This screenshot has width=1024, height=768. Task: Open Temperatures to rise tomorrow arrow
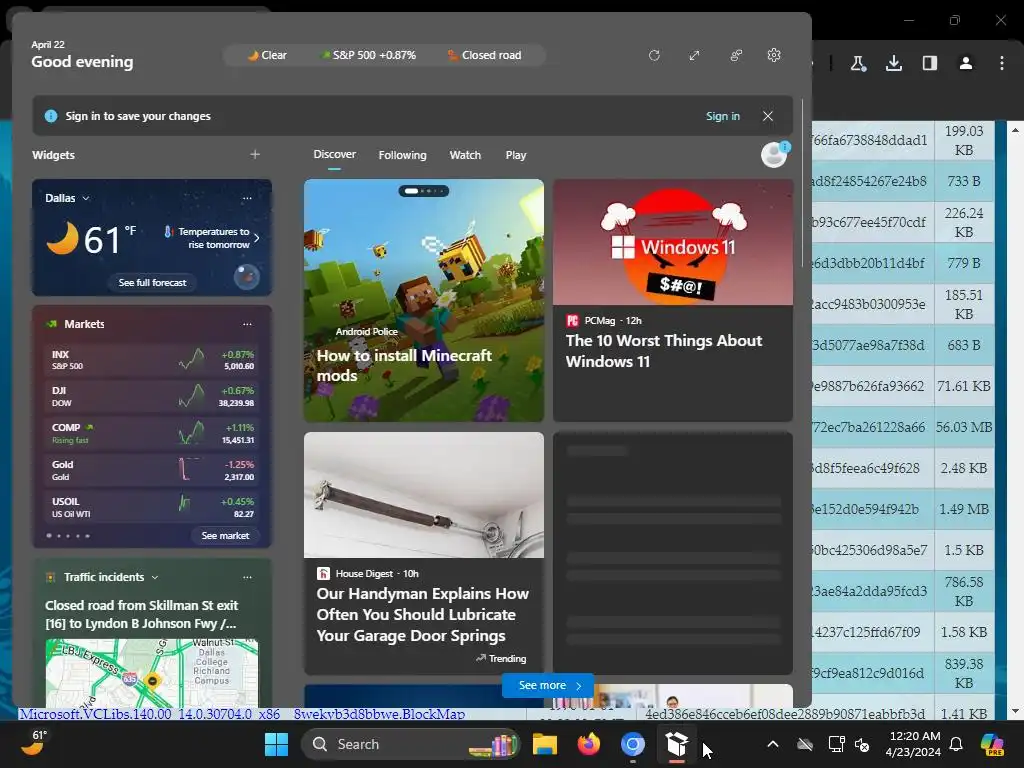(x=257, y=238)
